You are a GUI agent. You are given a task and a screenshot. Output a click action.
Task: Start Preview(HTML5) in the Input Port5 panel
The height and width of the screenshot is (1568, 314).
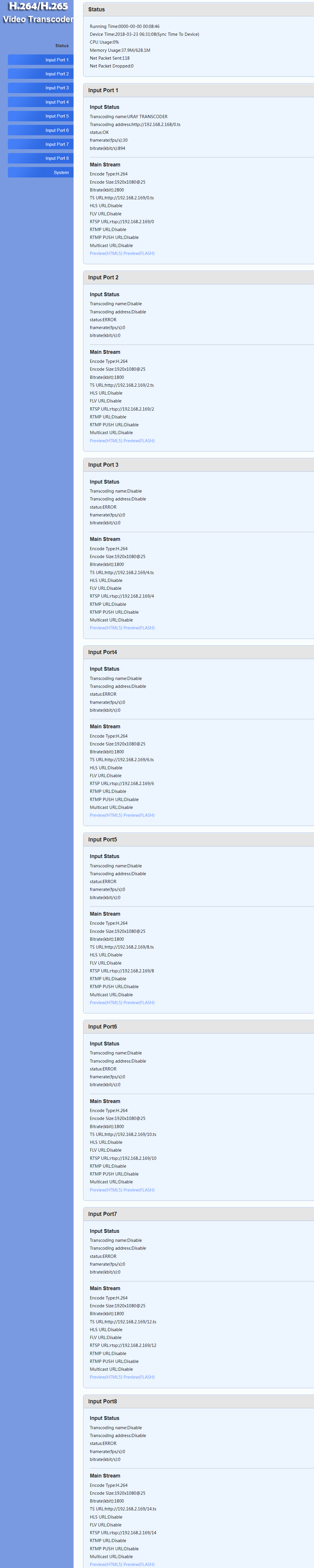106,1003
